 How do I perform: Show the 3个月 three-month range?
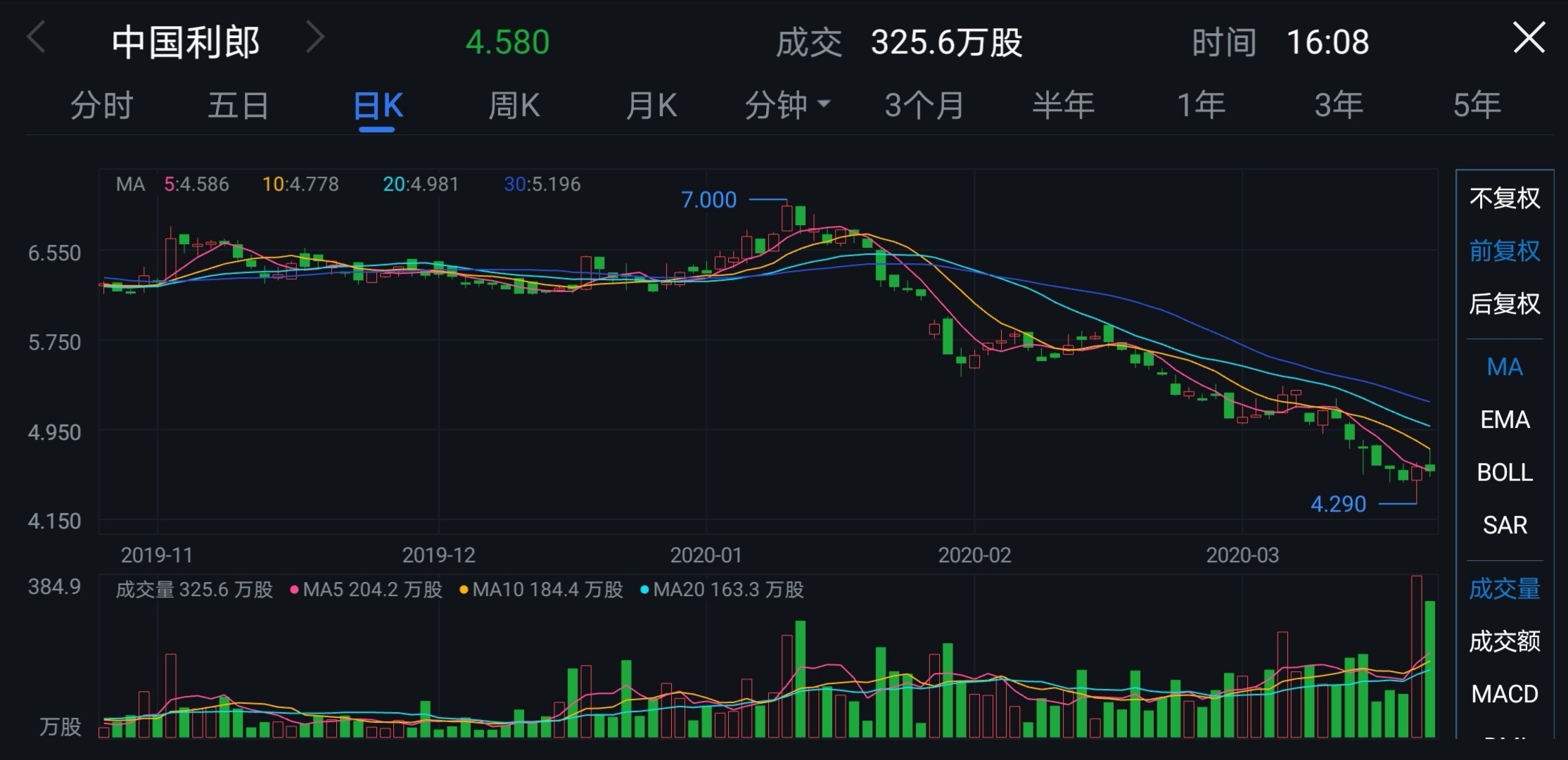click(x=924, y=106)
